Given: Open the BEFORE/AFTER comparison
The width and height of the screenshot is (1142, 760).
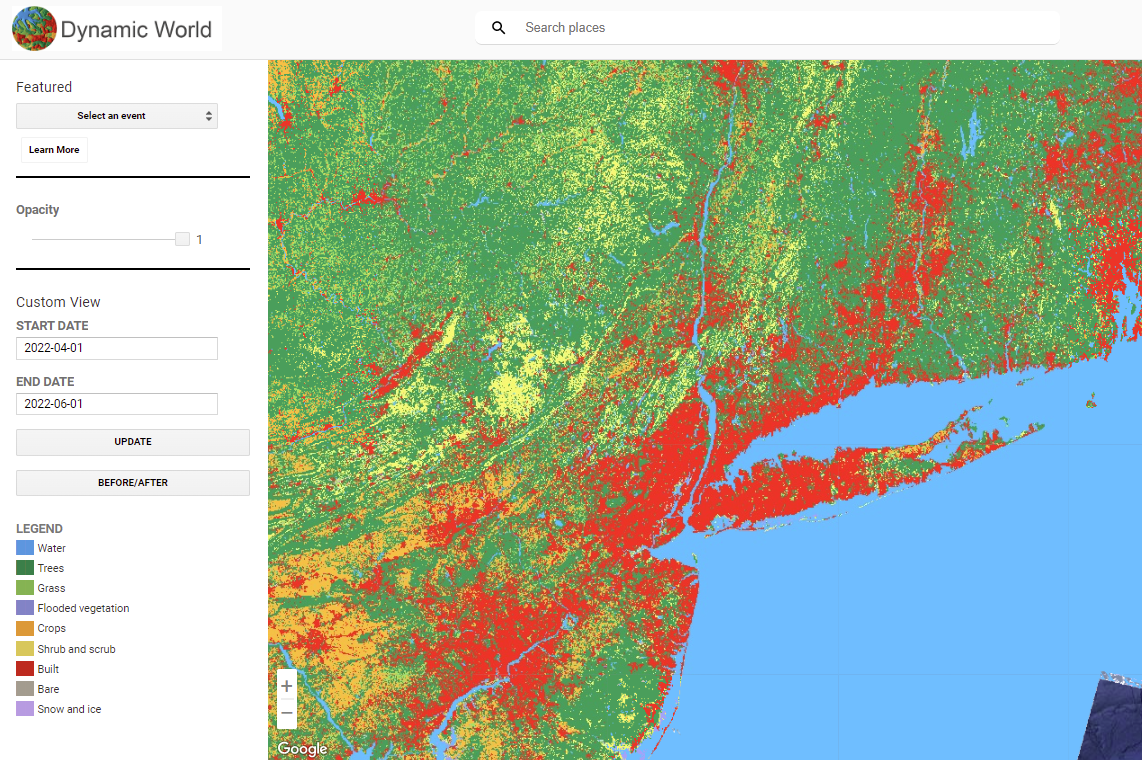Looking at the screenshot, I should point(133,483).
